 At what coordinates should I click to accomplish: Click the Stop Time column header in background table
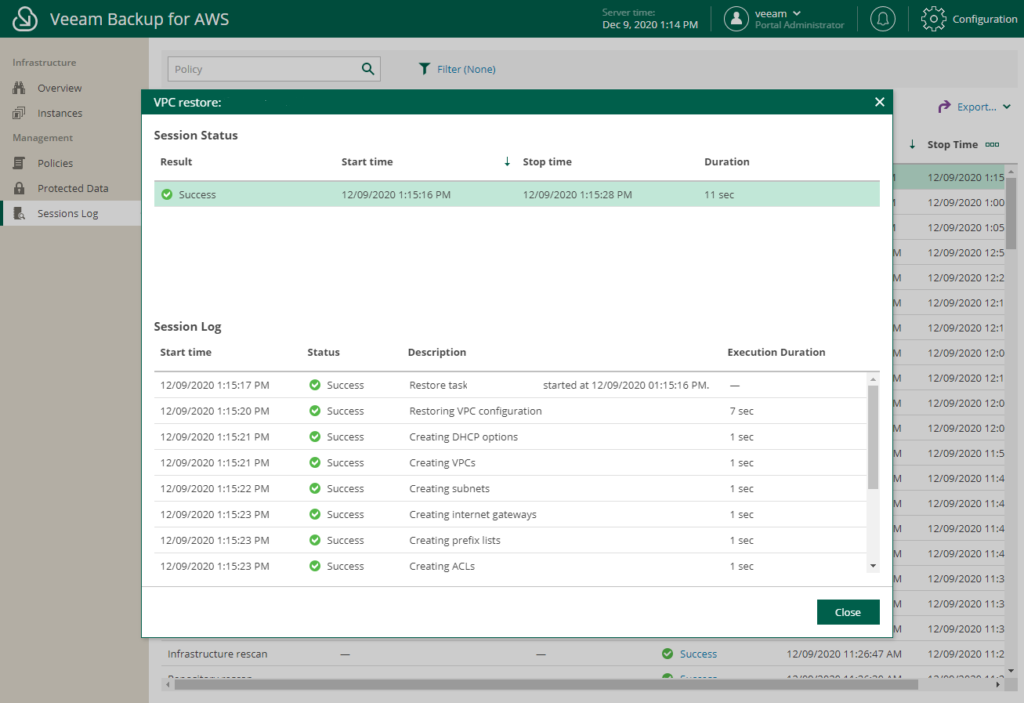(x=952, y=144)
